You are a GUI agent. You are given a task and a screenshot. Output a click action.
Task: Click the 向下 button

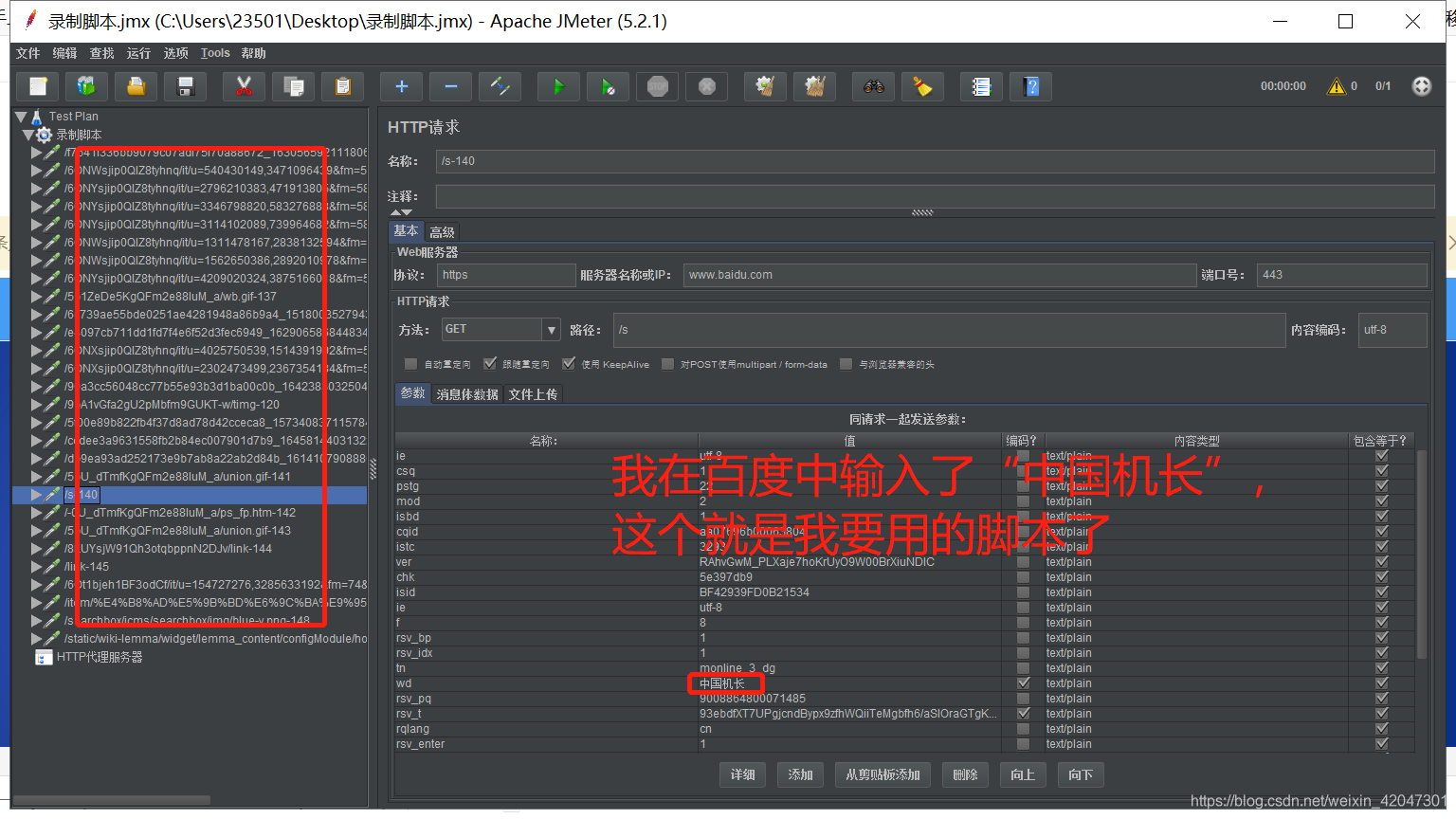coord(1081,774)
